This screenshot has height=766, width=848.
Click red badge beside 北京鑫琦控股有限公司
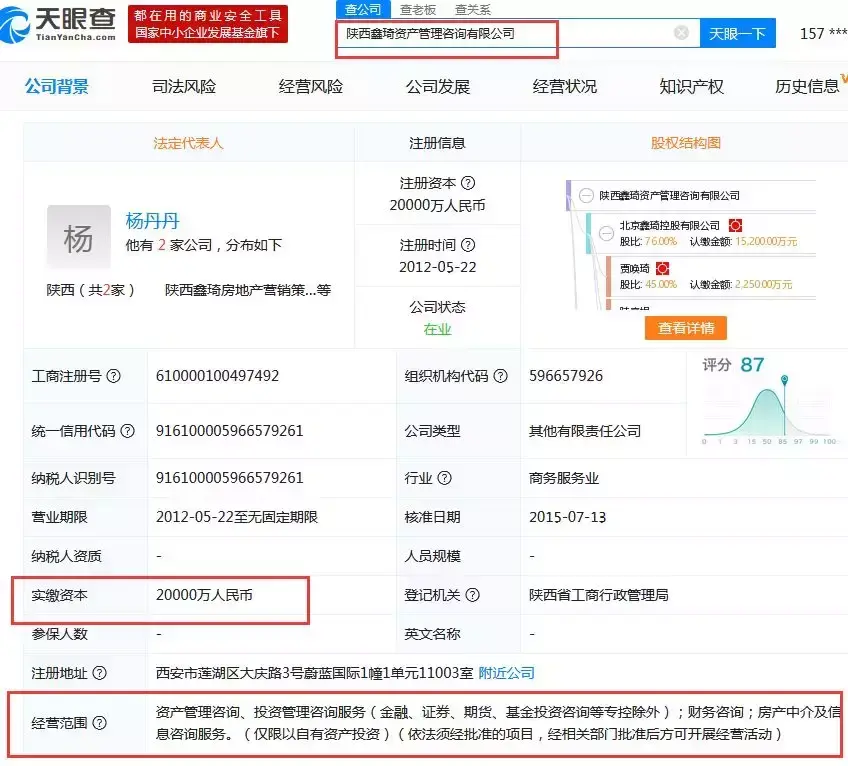(736, 225)
